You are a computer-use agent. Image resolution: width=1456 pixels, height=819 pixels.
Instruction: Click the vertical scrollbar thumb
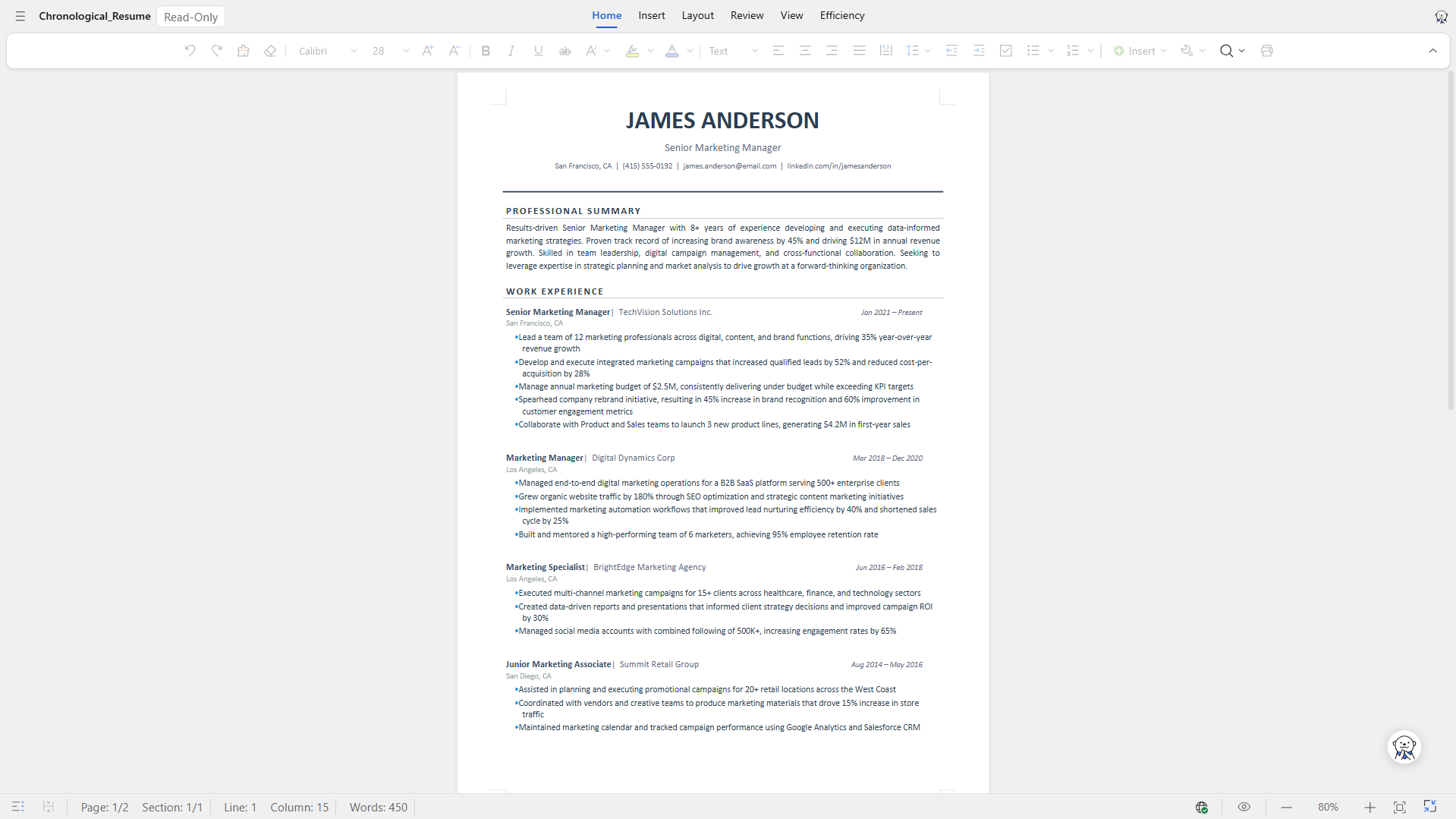1451,239
